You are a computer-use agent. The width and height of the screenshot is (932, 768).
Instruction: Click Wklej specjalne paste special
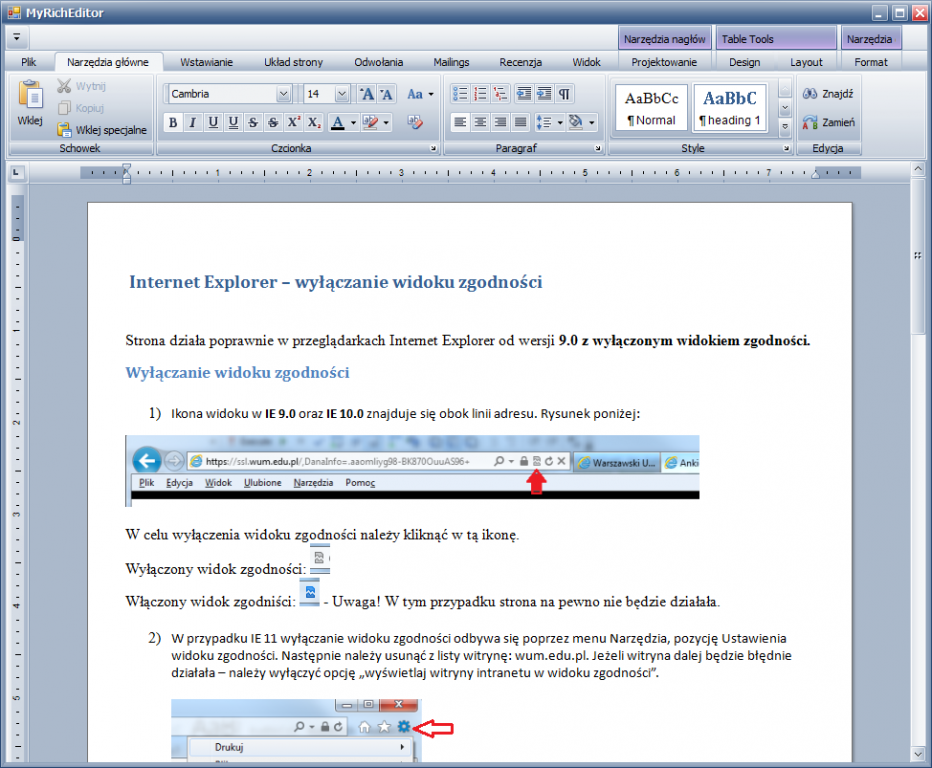pyautogui.click(x=102, y=130)
